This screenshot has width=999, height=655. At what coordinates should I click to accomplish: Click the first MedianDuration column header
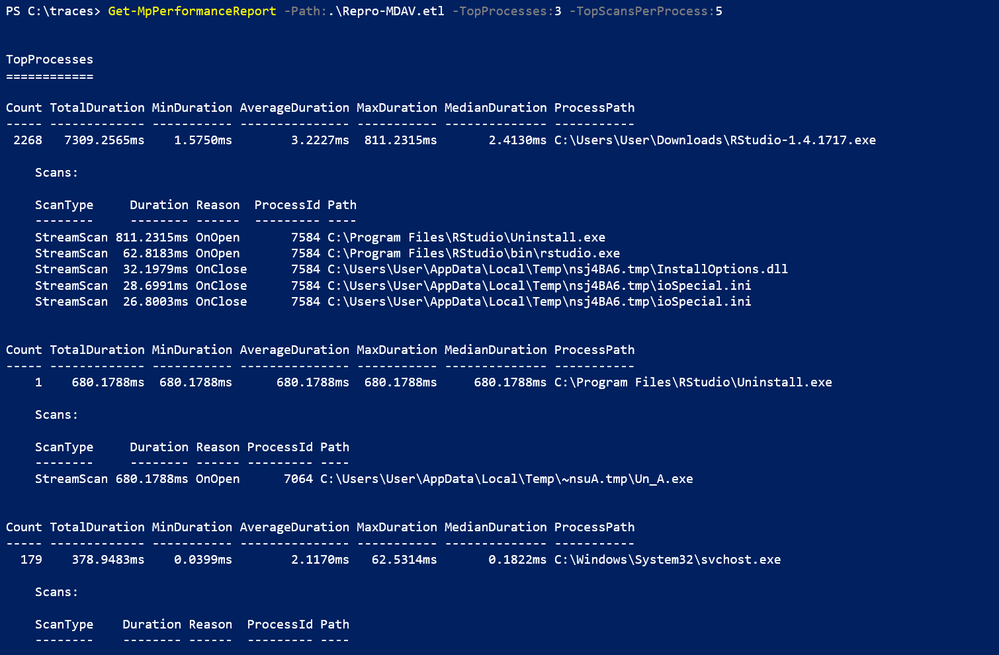pyautogui.click(x=496, y=108)
